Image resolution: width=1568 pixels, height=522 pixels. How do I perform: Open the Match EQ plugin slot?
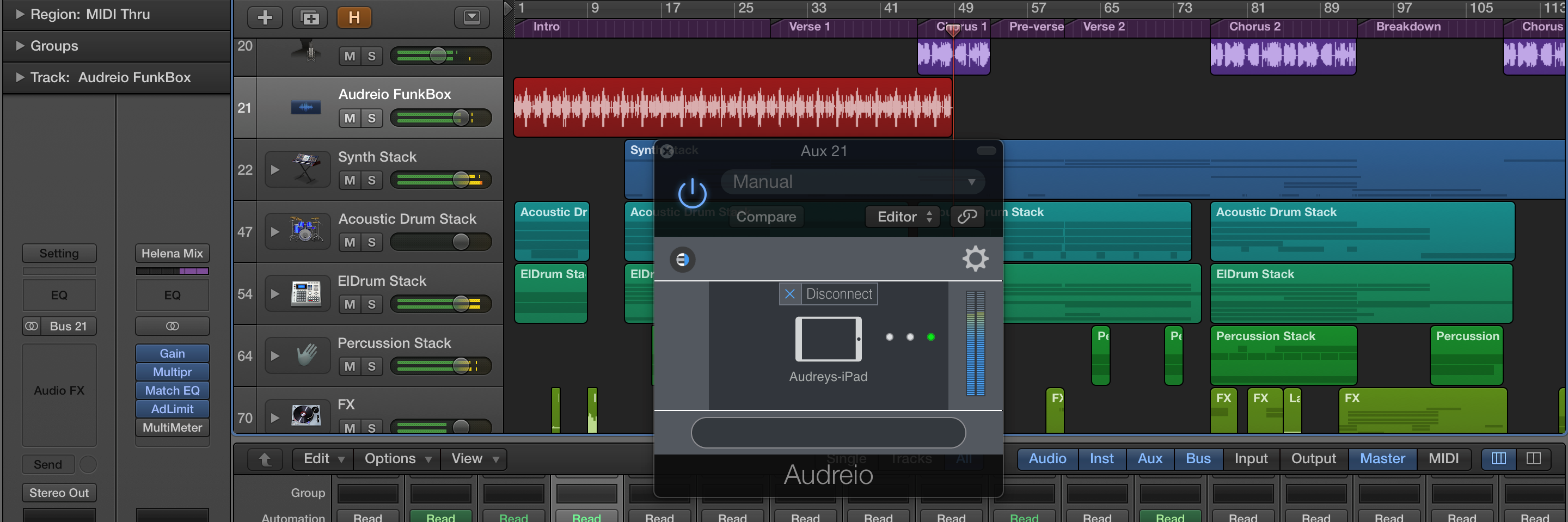click(172, 391)
